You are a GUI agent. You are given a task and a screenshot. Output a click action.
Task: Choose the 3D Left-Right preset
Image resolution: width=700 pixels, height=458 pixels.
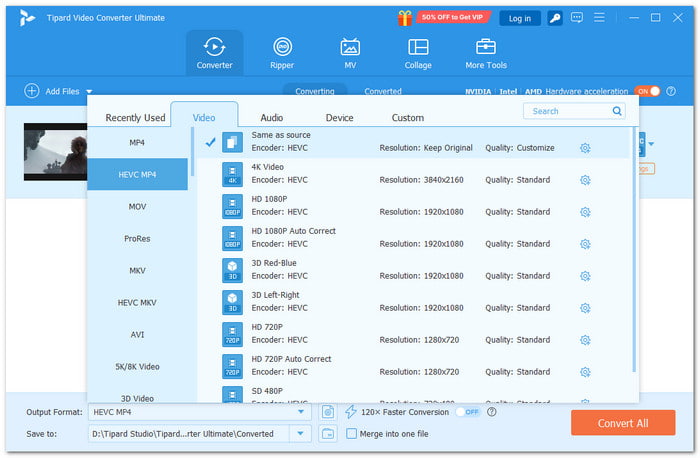click(412, 302)
